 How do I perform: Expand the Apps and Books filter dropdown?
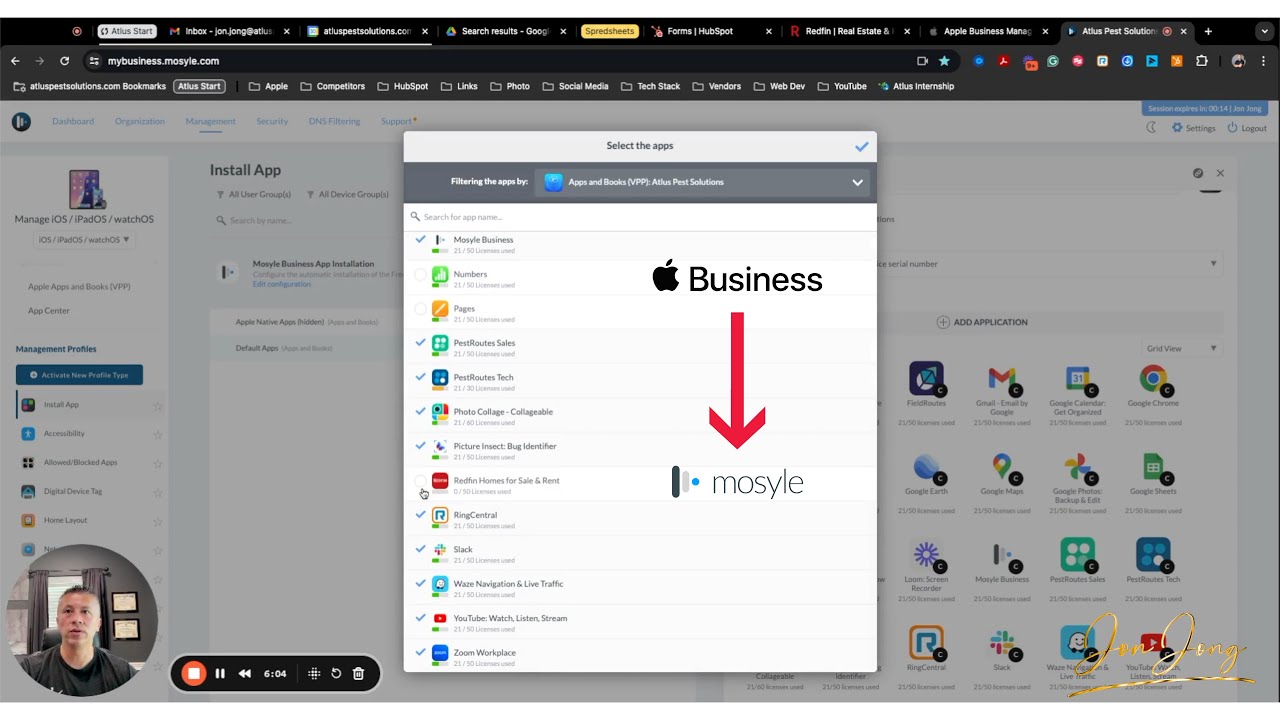coord(703,182)
